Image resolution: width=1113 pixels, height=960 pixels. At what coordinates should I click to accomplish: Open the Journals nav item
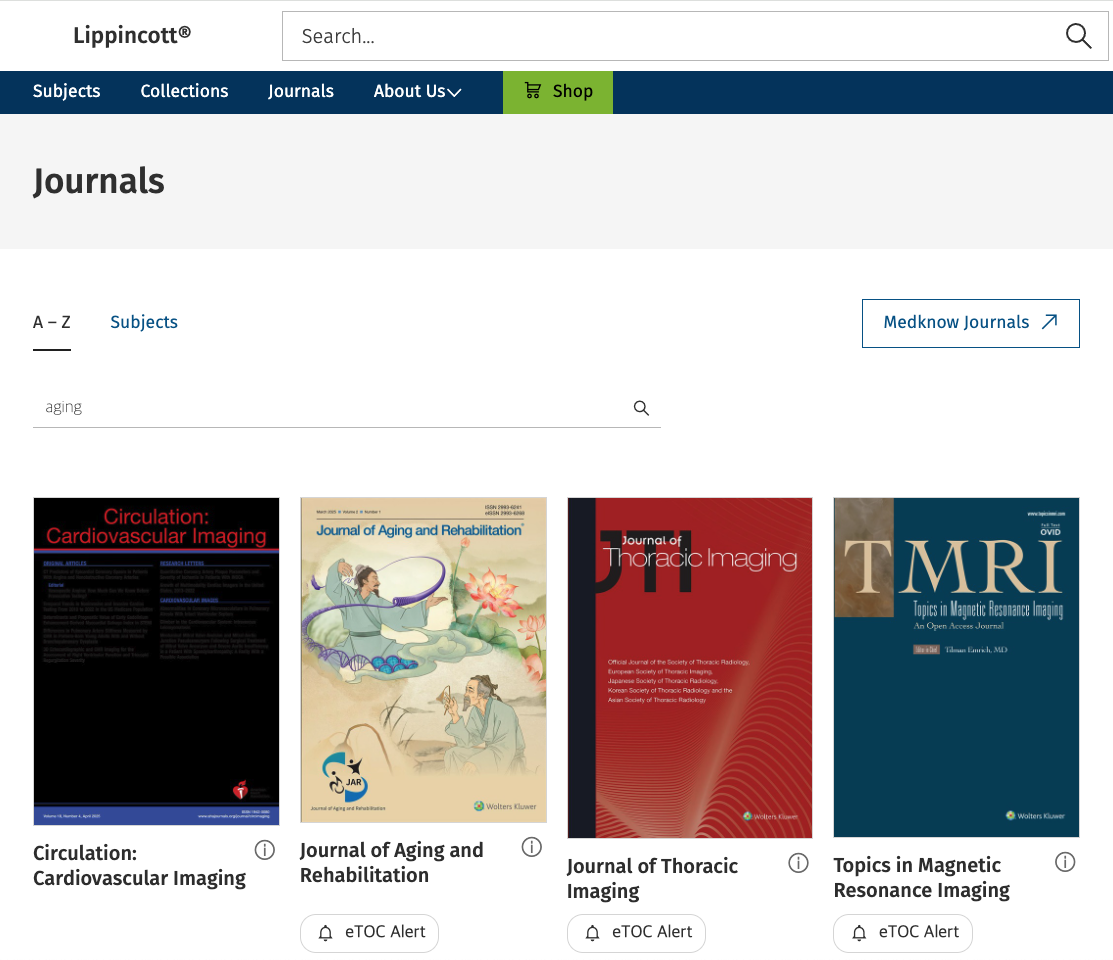[x=301, y=92]
